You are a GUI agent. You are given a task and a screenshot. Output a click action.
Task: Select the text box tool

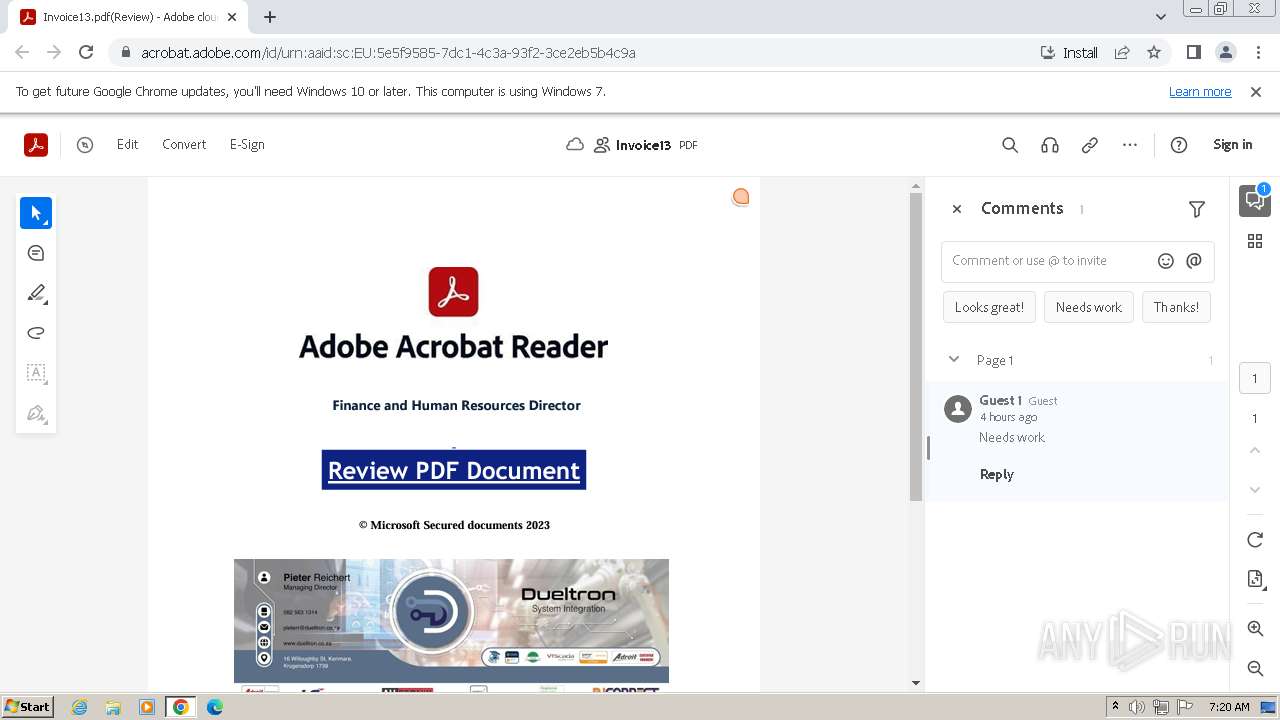(36, 373)
